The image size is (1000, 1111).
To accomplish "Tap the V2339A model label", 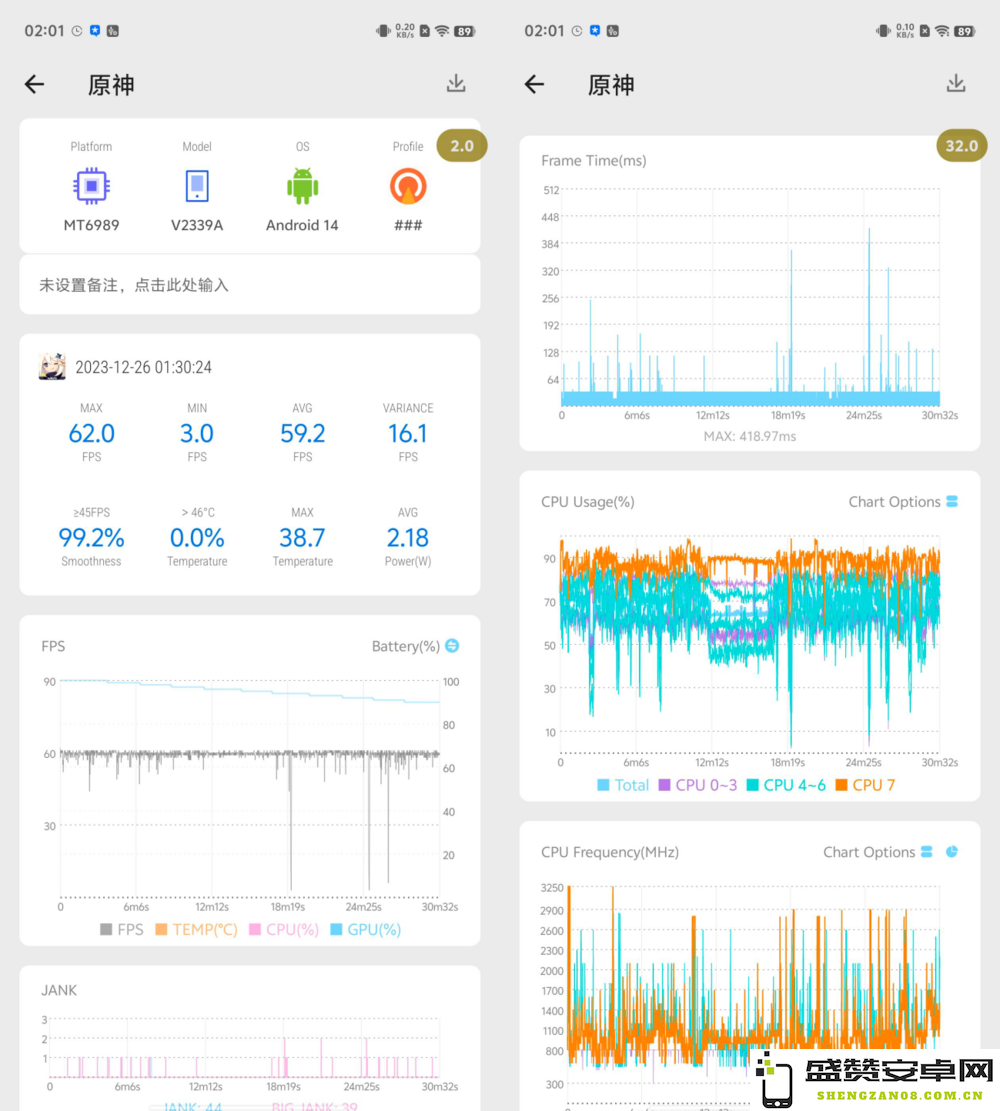I will pos(197,225).
